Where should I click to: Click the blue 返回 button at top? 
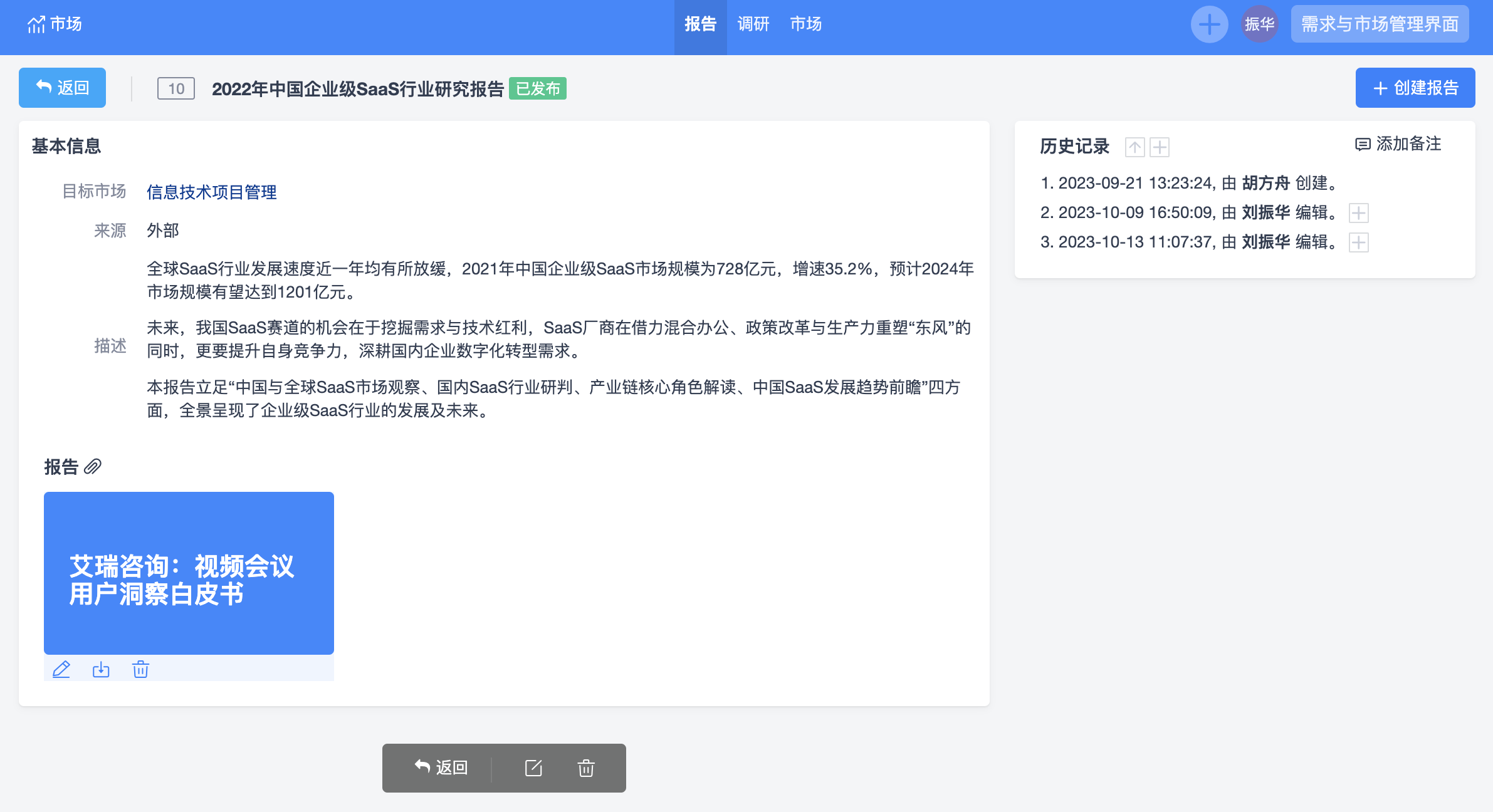(62, 88)
